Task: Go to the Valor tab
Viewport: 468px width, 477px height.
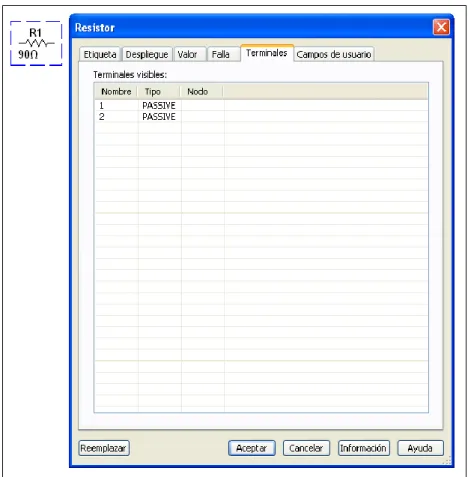Action: click(189, 54)
